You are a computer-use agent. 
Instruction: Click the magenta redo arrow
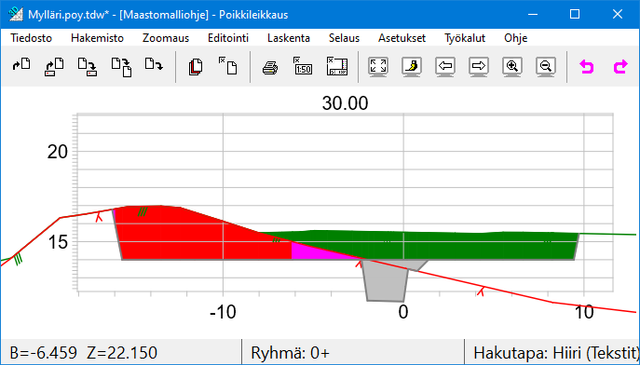click(620, 67)
